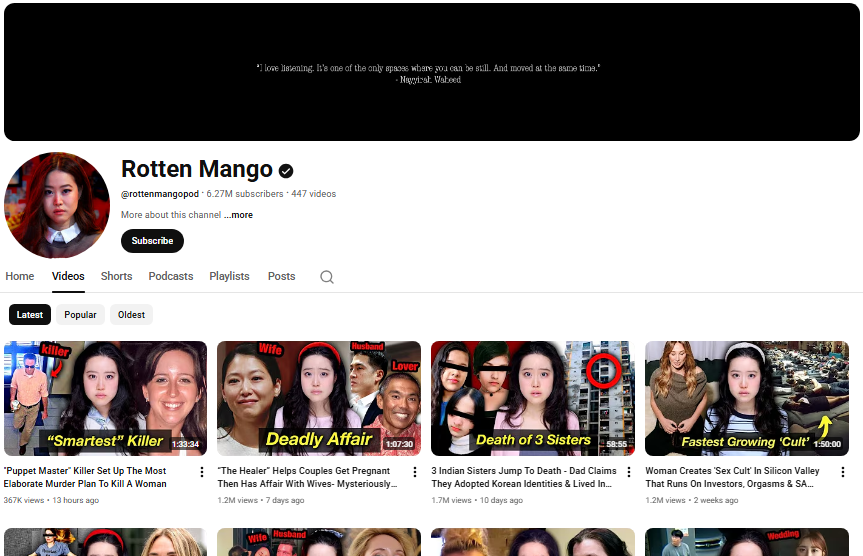Open options menu for "The Healer" video

tap(415, 472)
